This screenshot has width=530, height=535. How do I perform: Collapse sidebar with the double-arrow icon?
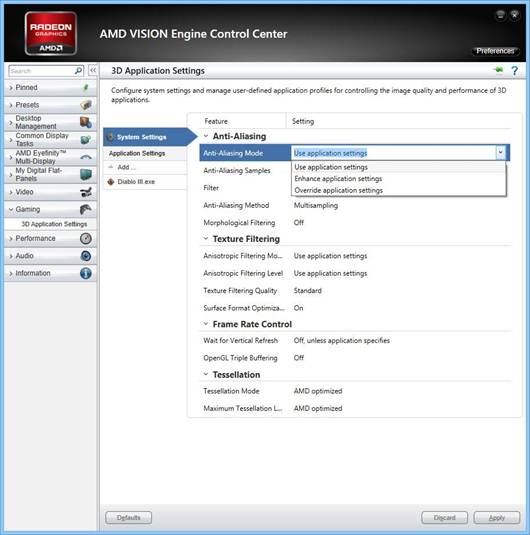coord(93,70)
